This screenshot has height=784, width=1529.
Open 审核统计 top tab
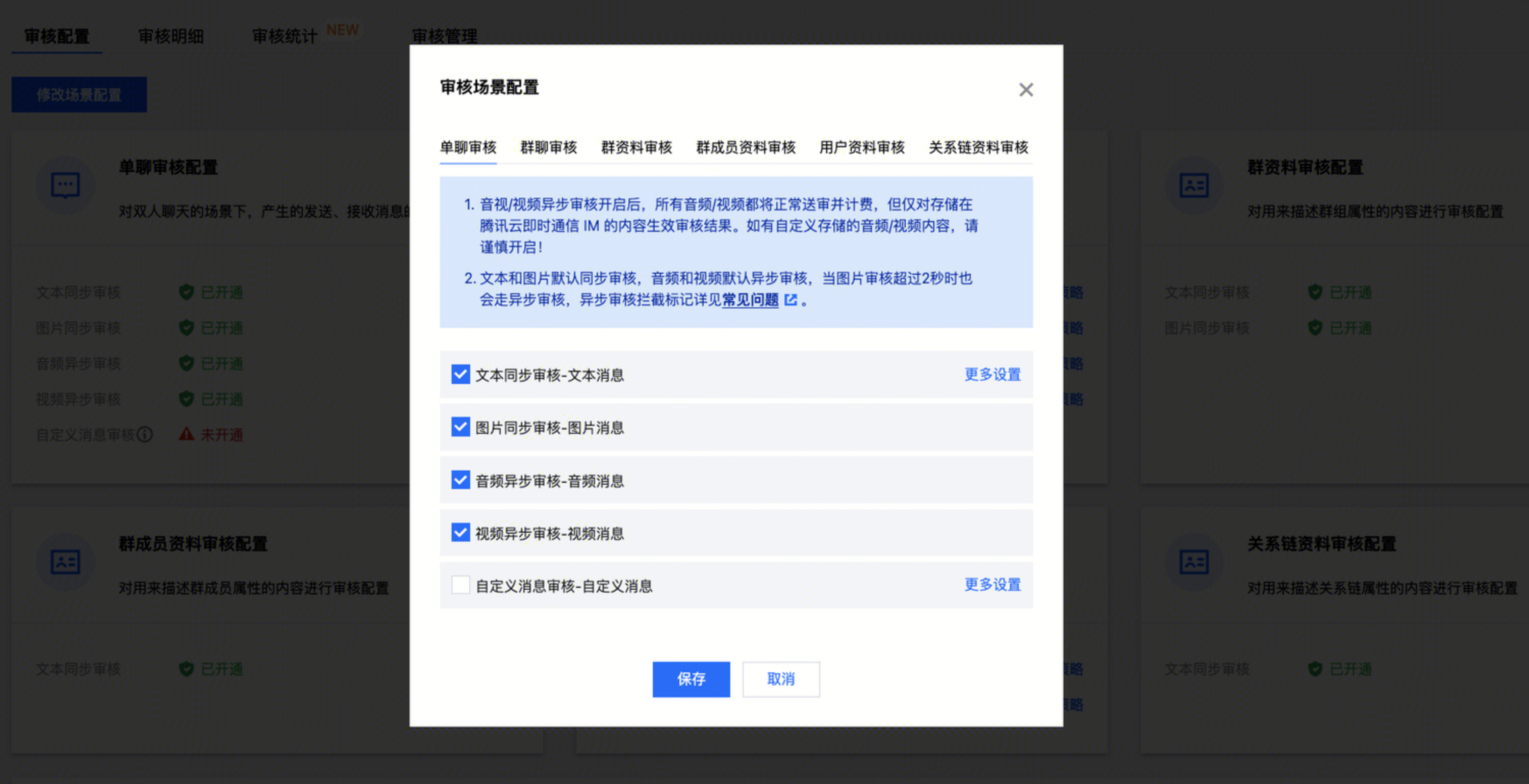tap(285, 36)
